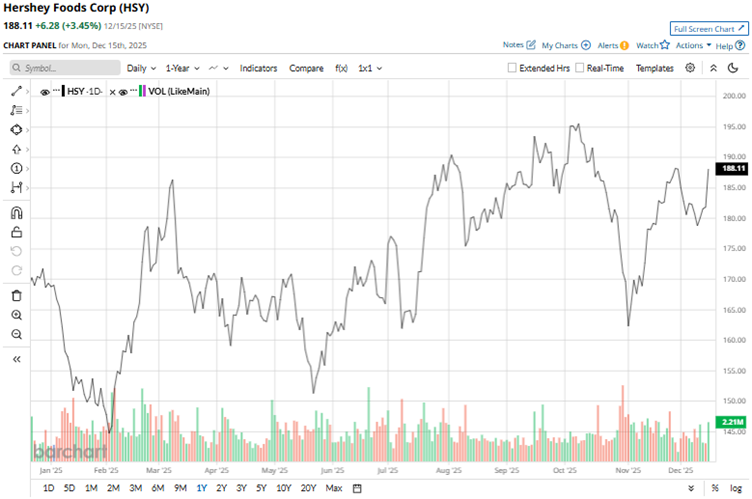
Task: Click the VOL green color swatch
Action: (140, 91)
